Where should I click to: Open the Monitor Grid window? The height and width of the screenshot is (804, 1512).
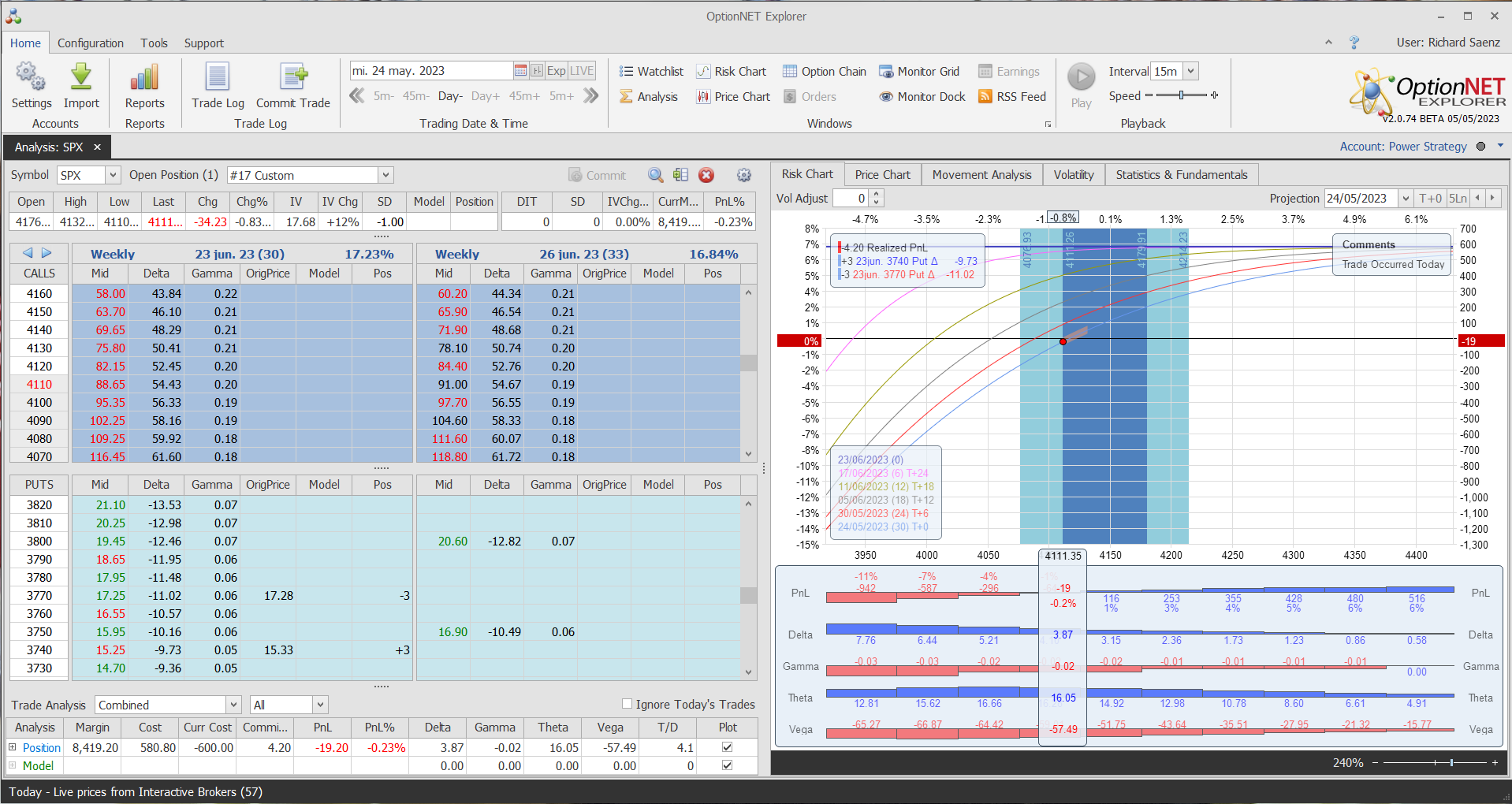[x=919, y=72]
